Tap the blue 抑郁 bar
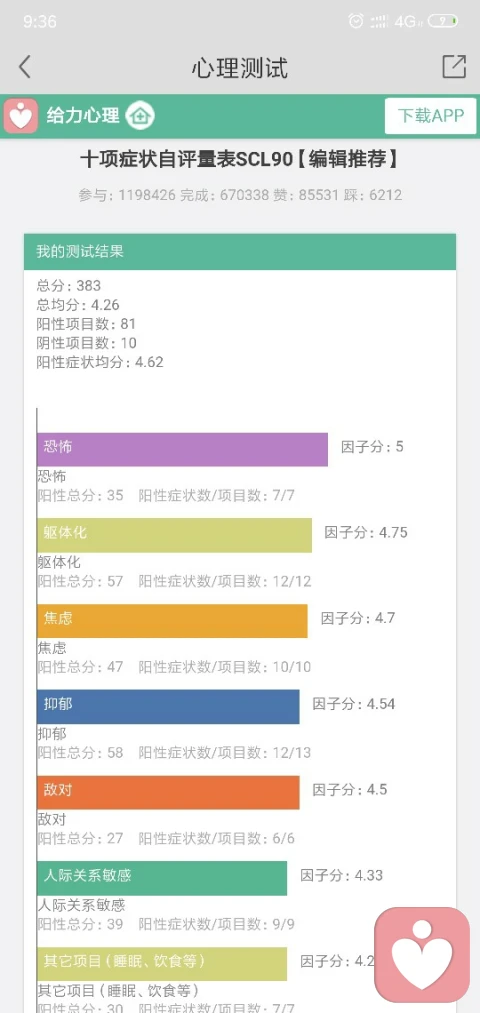 168,706
